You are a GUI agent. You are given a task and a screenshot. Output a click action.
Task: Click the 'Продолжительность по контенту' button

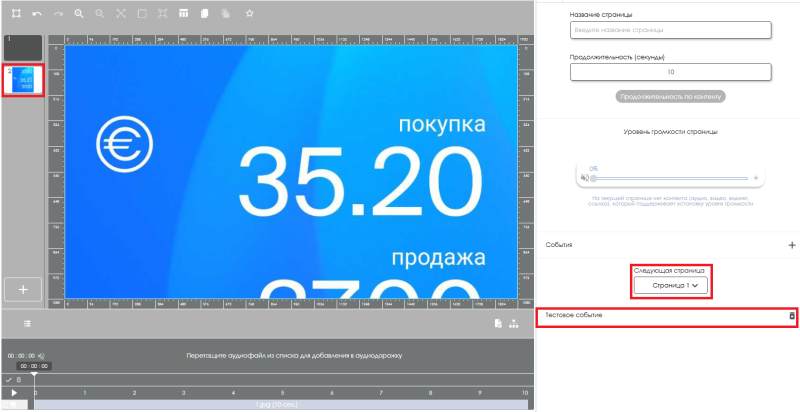tap(670, 97)
